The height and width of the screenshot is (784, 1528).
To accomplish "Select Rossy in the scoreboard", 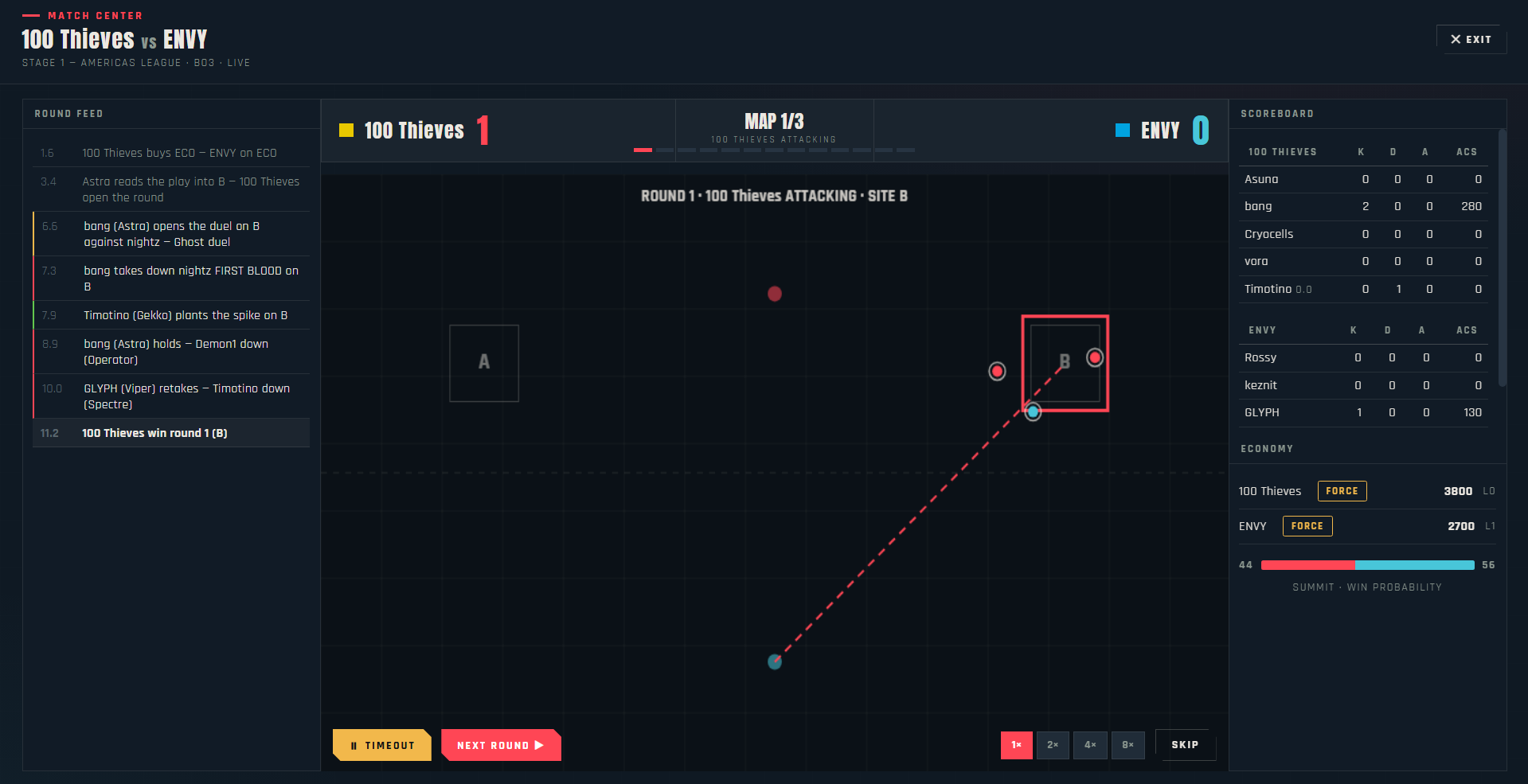I will (1364, 357).
